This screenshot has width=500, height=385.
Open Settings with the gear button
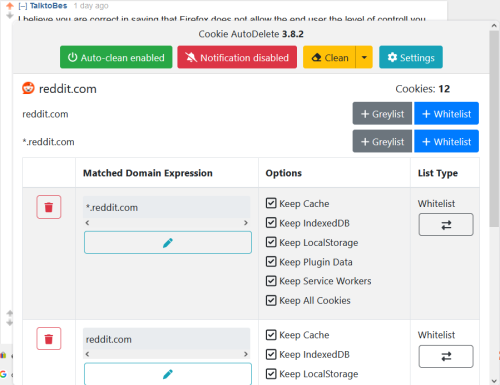point(411,57)
